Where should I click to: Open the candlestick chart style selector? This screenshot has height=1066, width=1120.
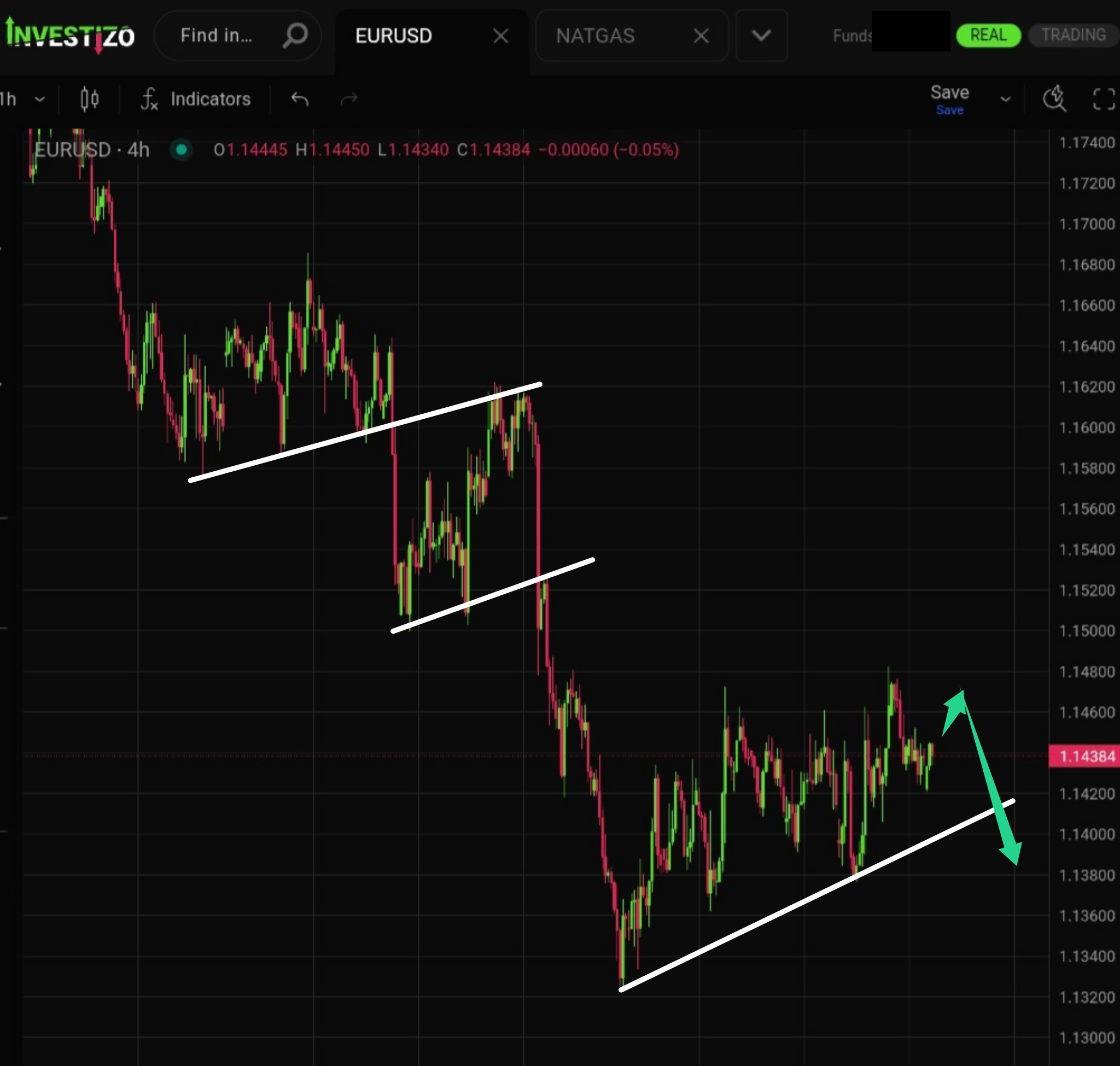coord(89,99)
